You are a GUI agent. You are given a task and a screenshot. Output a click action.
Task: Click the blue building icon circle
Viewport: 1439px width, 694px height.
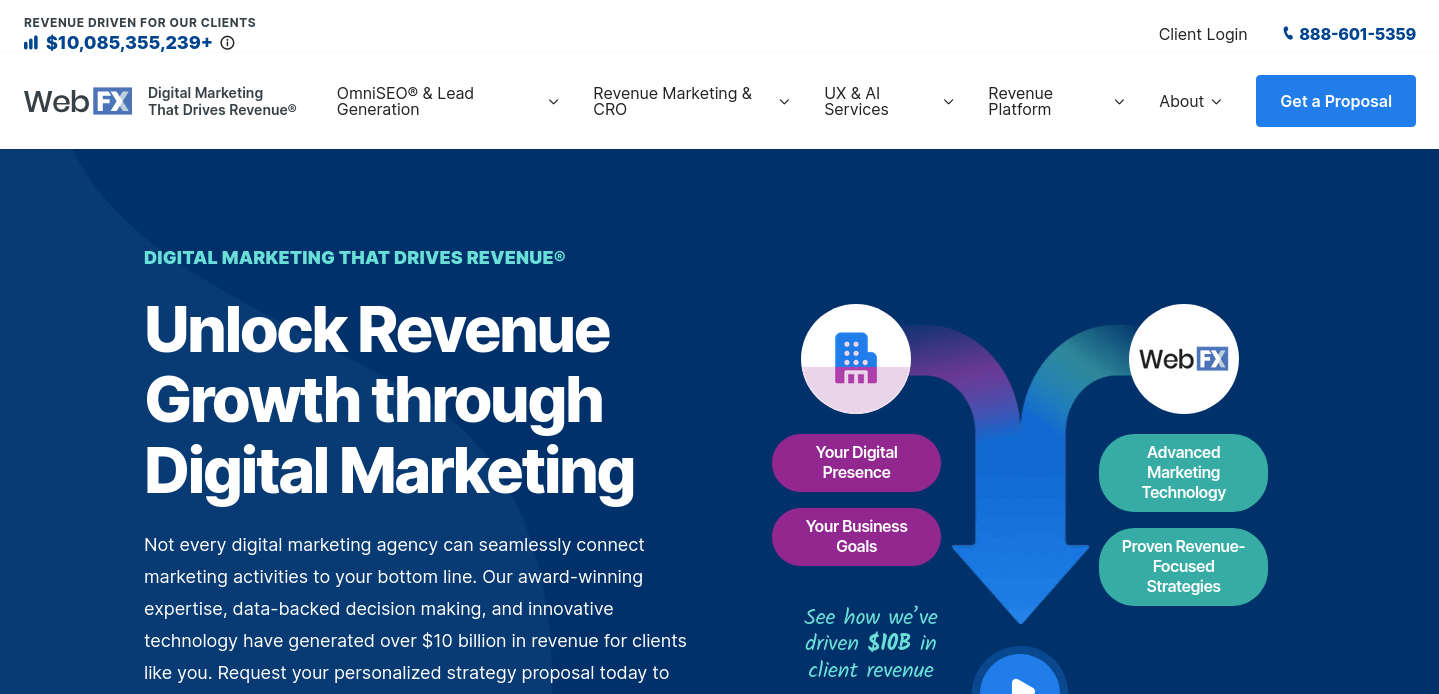pyautogui.click(x=855, y=359)
